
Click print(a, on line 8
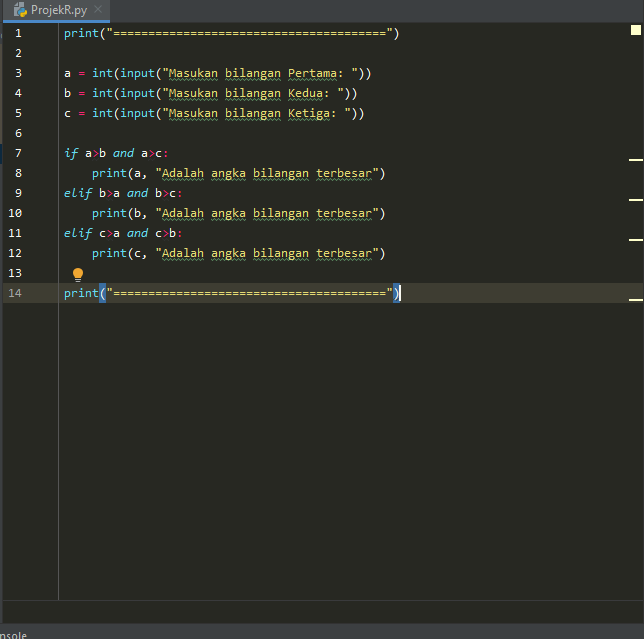tap(119, 173)
